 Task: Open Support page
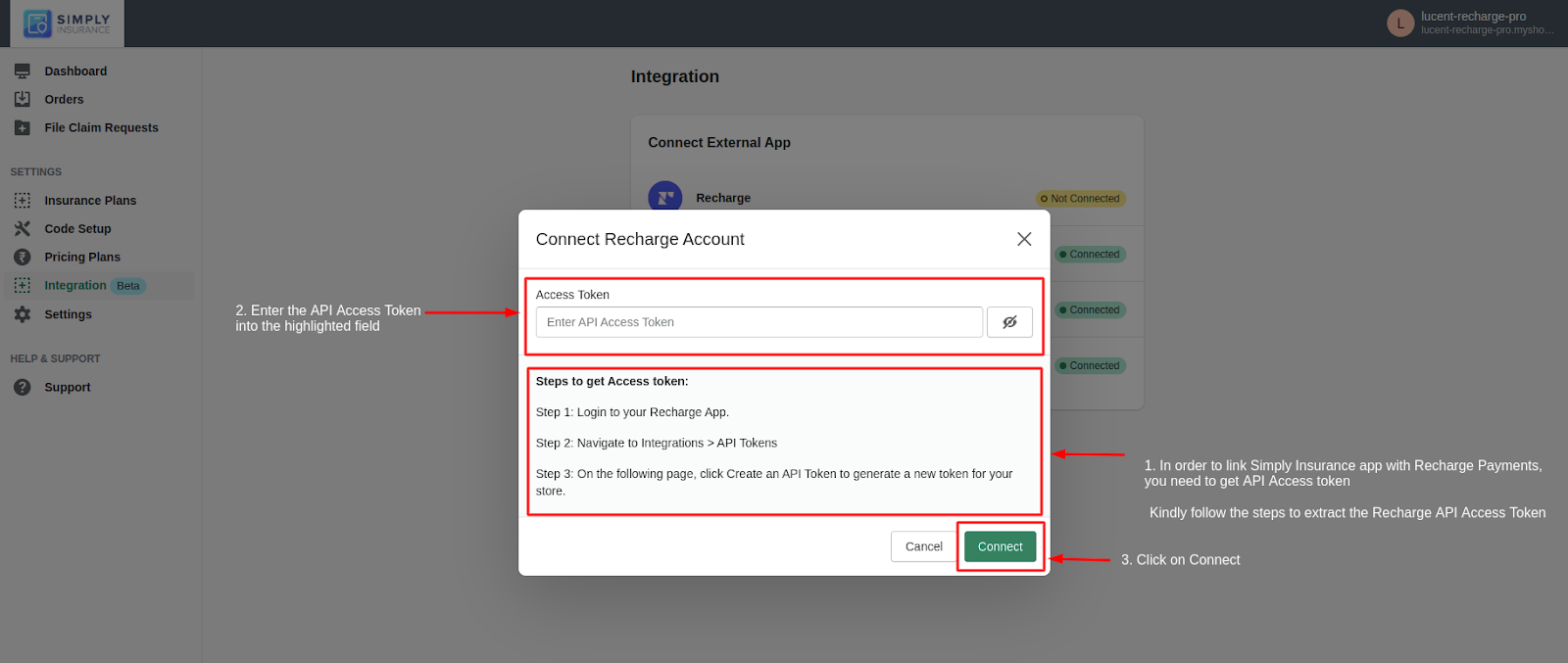(68, 388)
